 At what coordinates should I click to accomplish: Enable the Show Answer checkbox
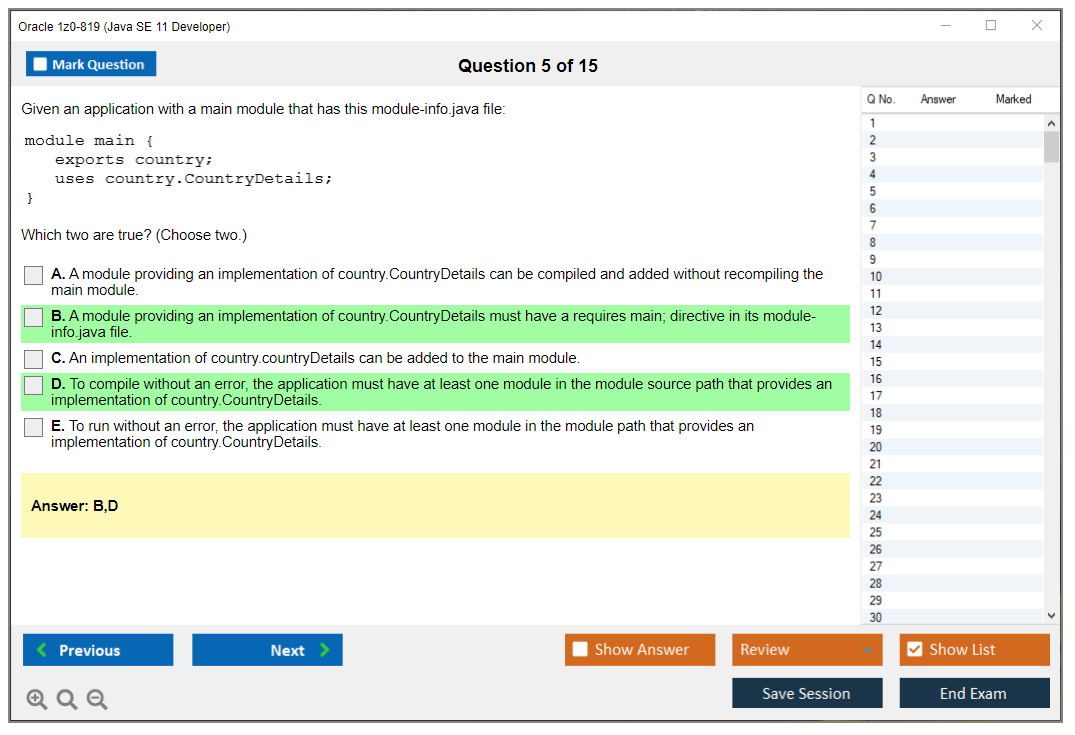580,650
